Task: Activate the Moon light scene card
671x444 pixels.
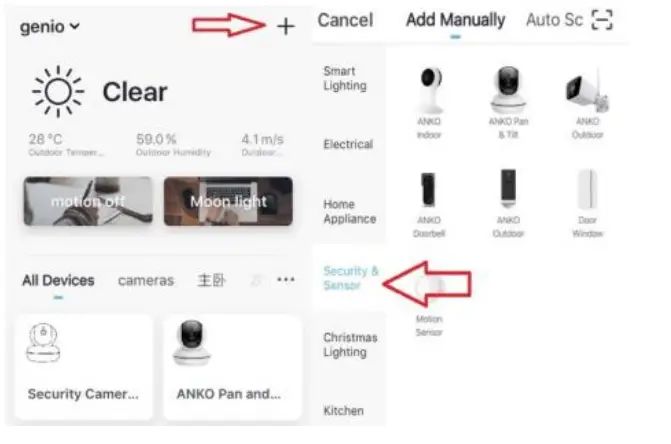Action: pyautogui.click(x=228, y=201)
